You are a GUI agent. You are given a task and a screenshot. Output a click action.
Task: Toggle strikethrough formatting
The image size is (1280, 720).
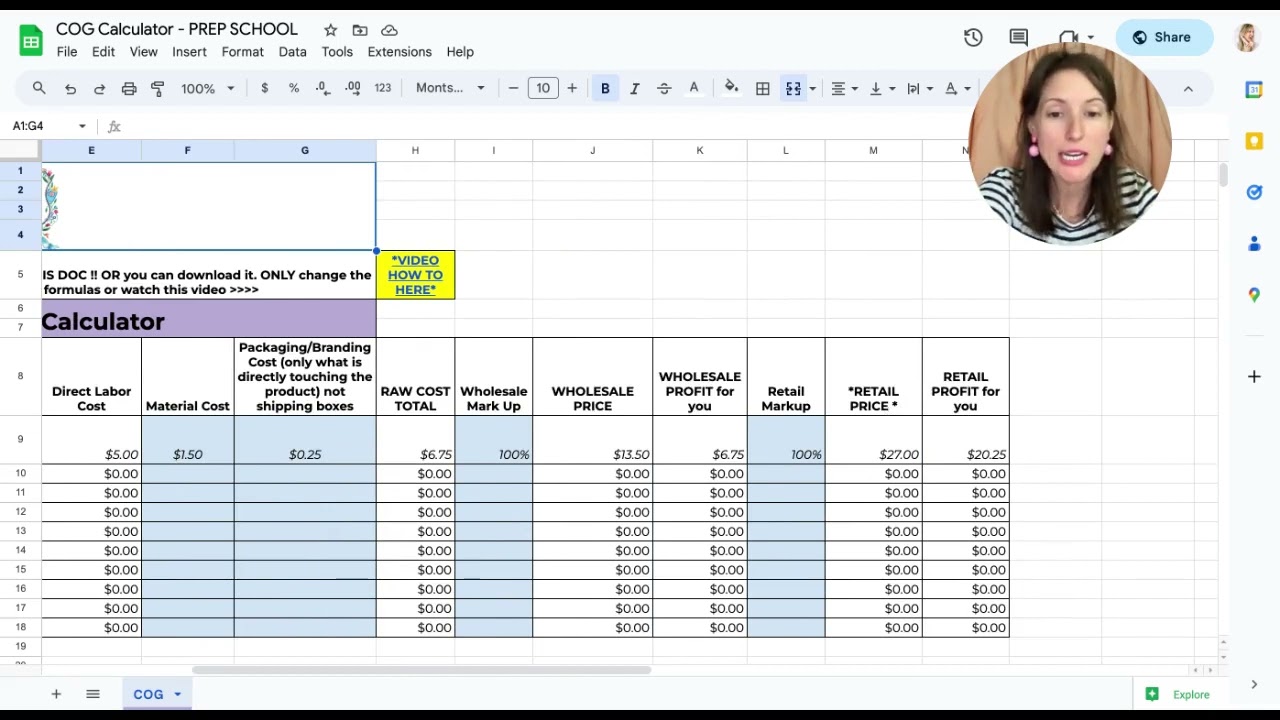[x=664, y=88]
